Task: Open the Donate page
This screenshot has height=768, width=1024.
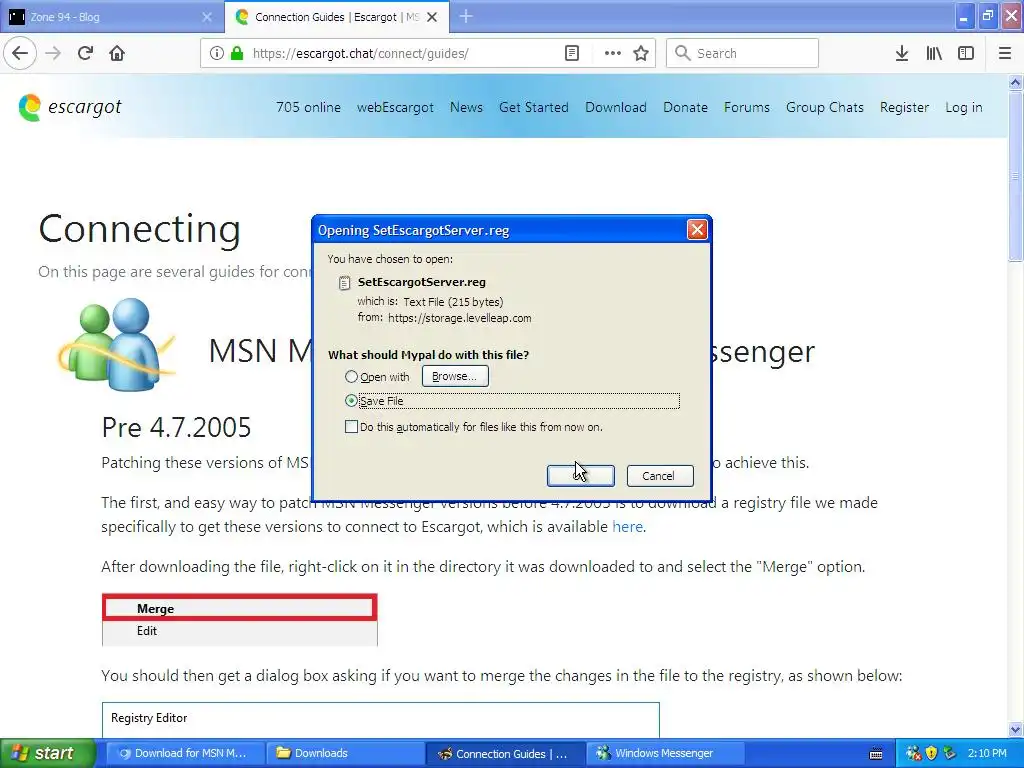Action: tap(685, 107)
